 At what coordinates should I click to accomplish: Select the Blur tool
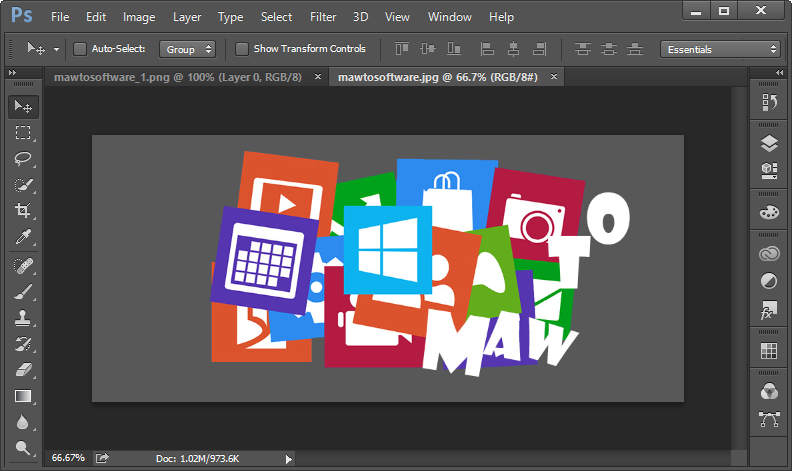pos(23,422)
